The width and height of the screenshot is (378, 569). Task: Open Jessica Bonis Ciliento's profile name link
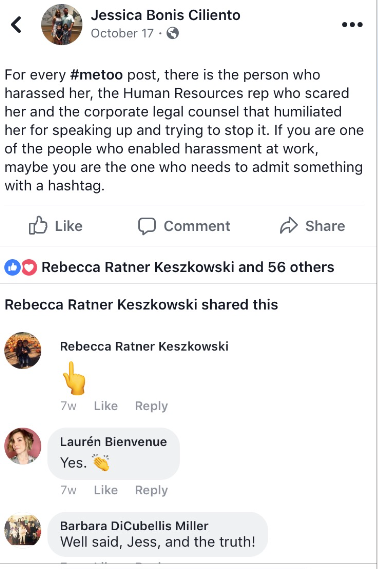(165, 15)
